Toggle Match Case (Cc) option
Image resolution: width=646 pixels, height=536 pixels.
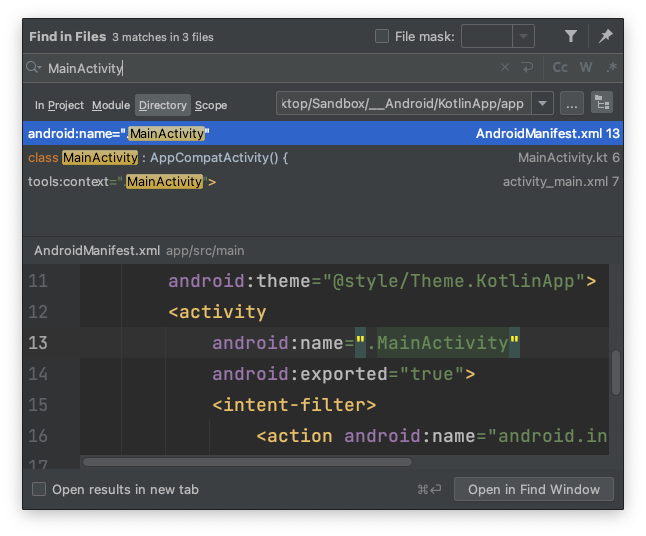tap(560, 67)
